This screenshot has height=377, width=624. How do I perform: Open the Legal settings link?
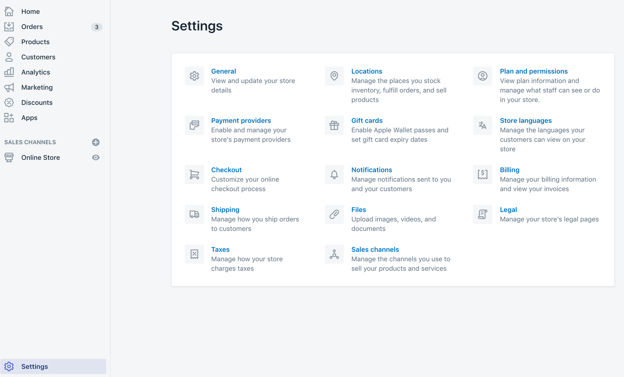(x=508, y=210)
